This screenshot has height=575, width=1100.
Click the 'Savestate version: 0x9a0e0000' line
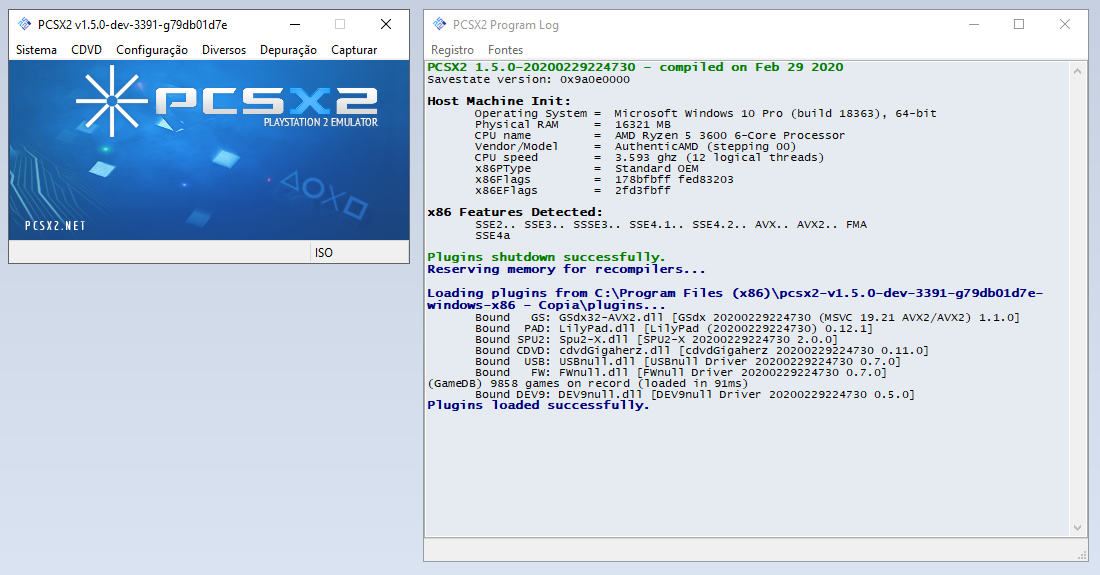[x=528, y=80]
